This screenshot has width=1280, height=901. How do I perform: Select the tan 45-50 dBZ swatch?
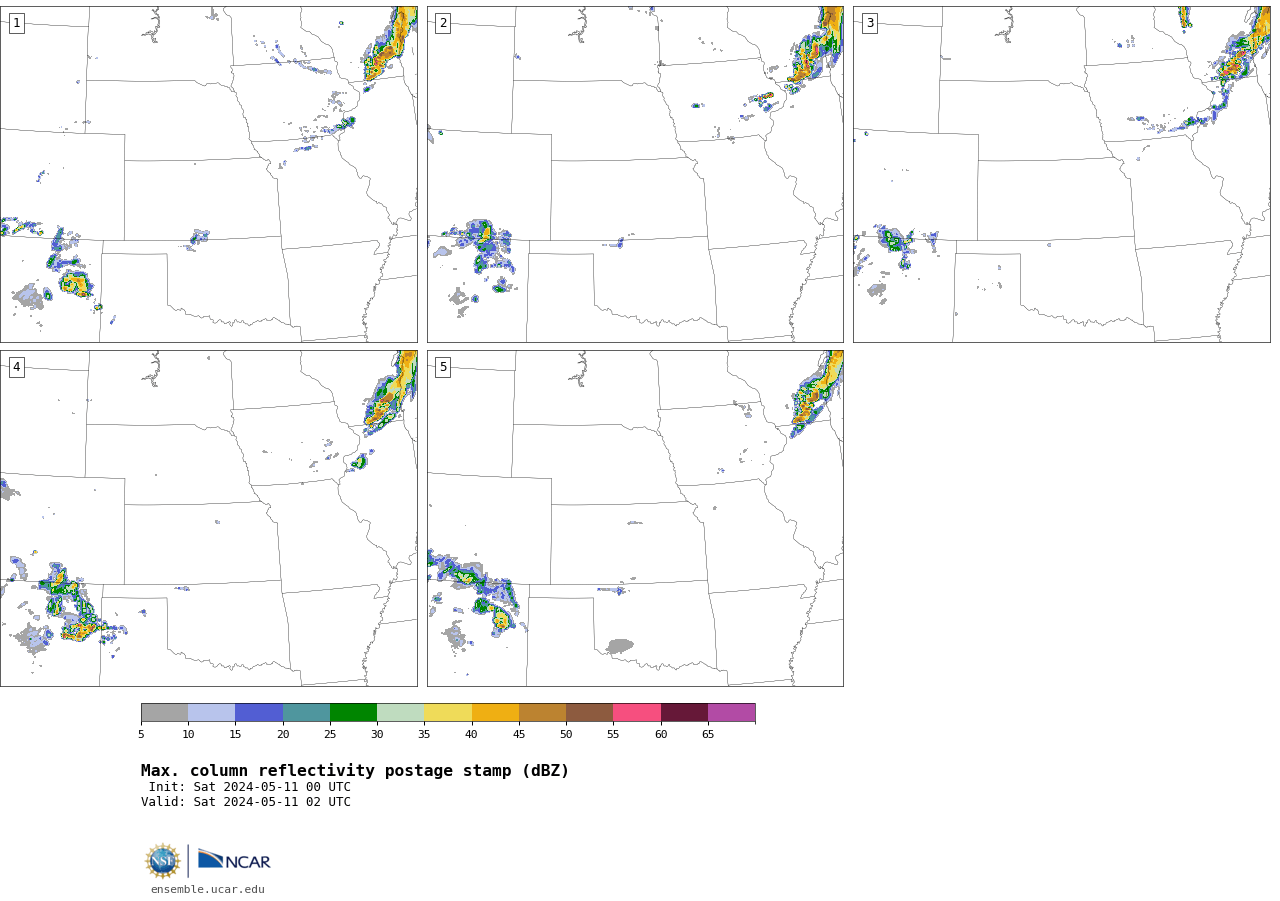(542, 713)
